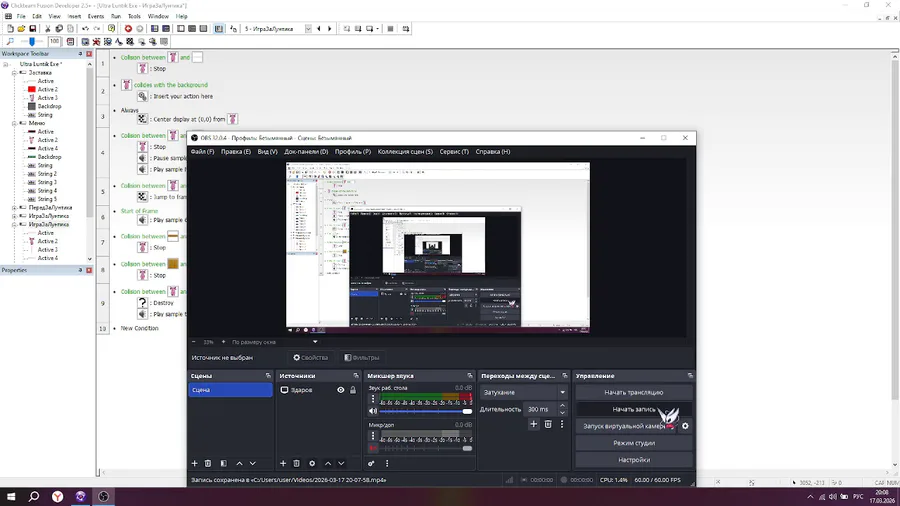Open the Windows Start menu

click(11, 496)
